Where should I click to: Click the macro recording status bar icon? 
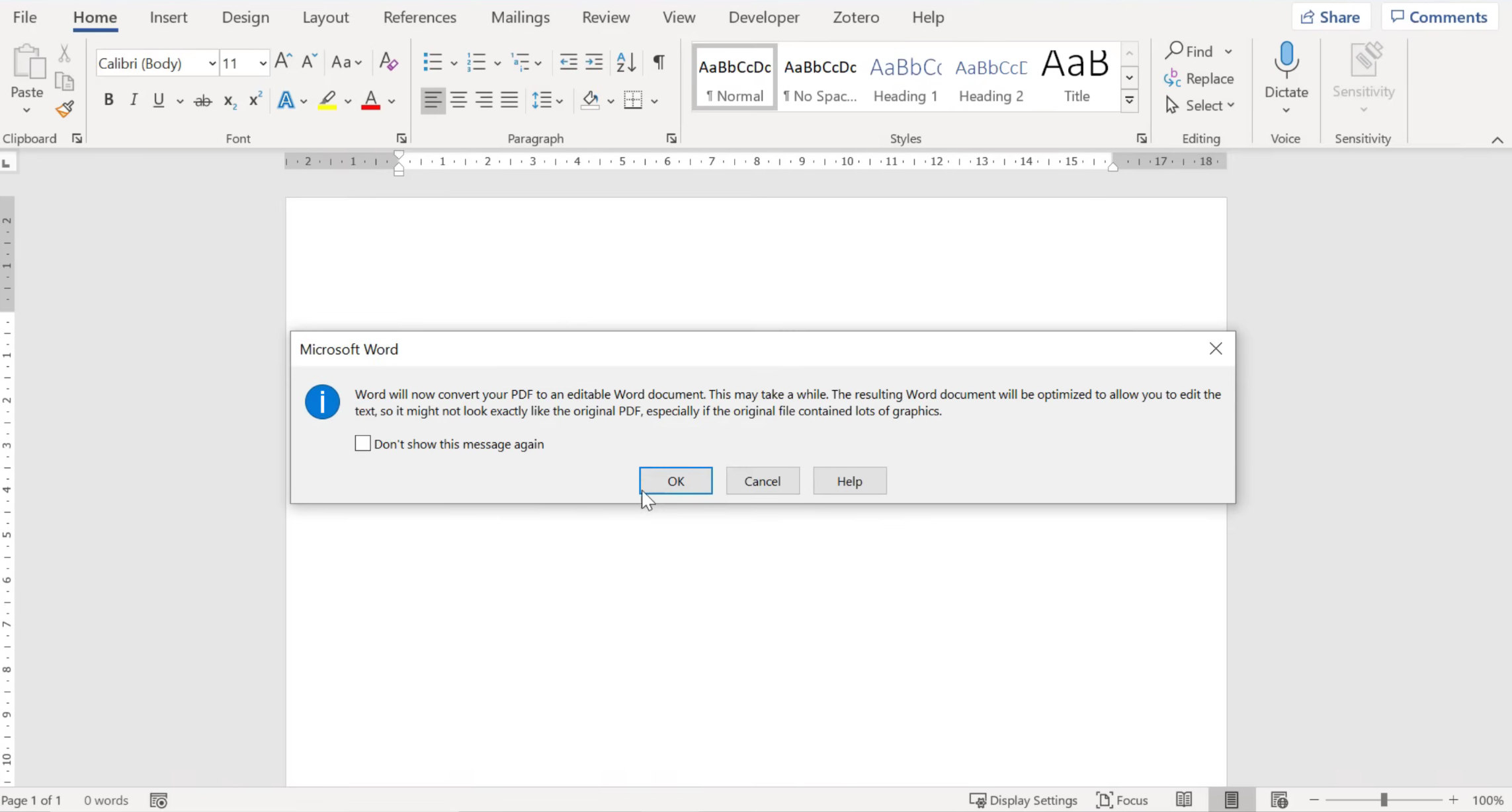(x=159, y=800)
